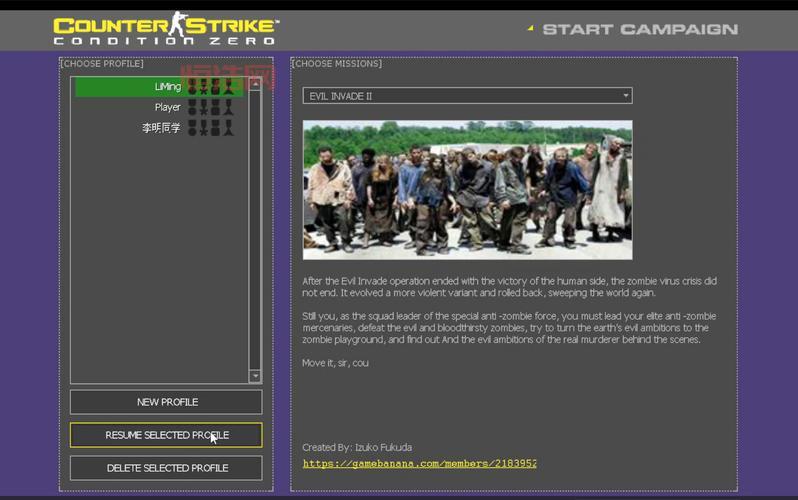This screenshot has width=798, height=500.
Task: Click the yellow arrow beside Start Campaign
Action: (530, 29)
